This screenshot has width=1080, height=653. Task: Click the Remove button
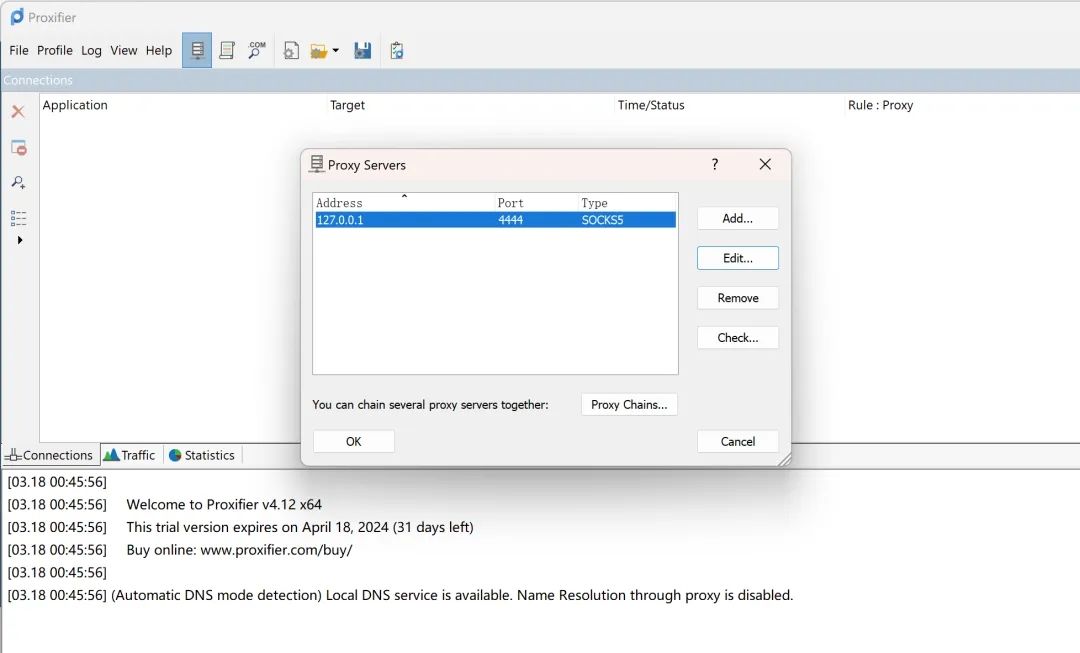pos(738,298)
